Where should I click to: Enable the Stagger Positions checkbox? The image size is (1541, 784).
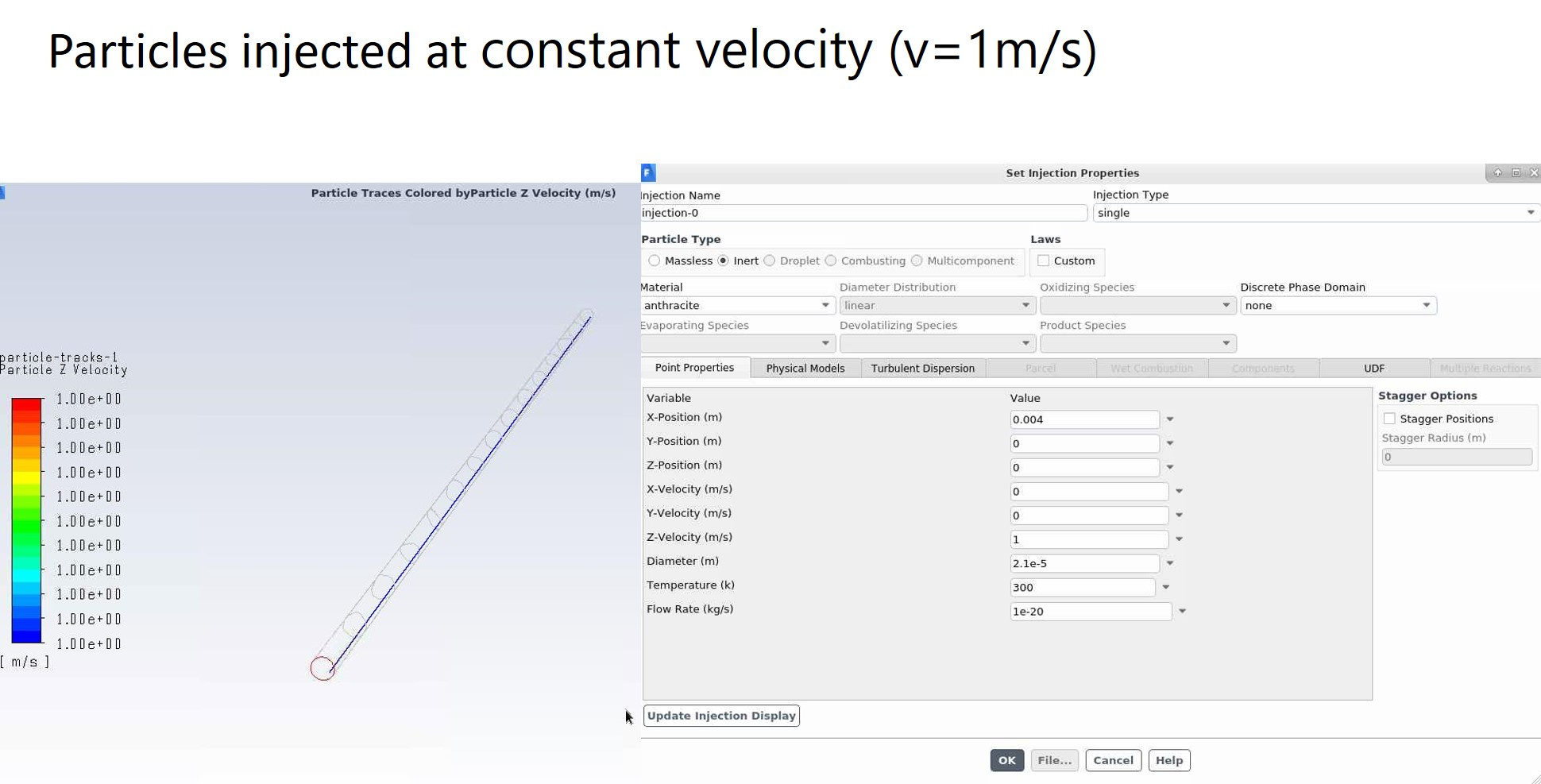pos(1389,419)
